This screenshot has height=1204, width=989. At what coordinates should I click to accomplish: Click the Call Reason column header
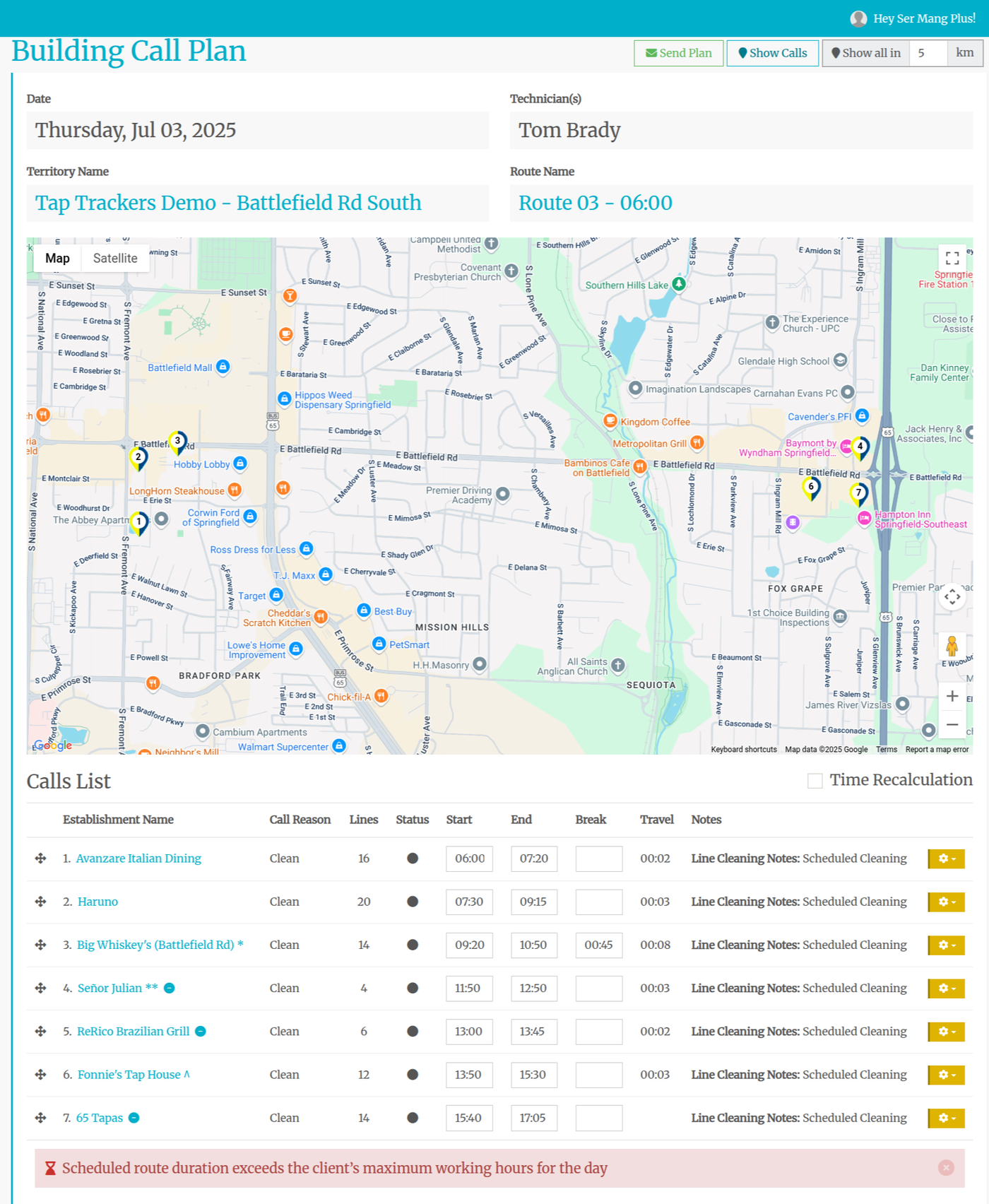point(300,820)
